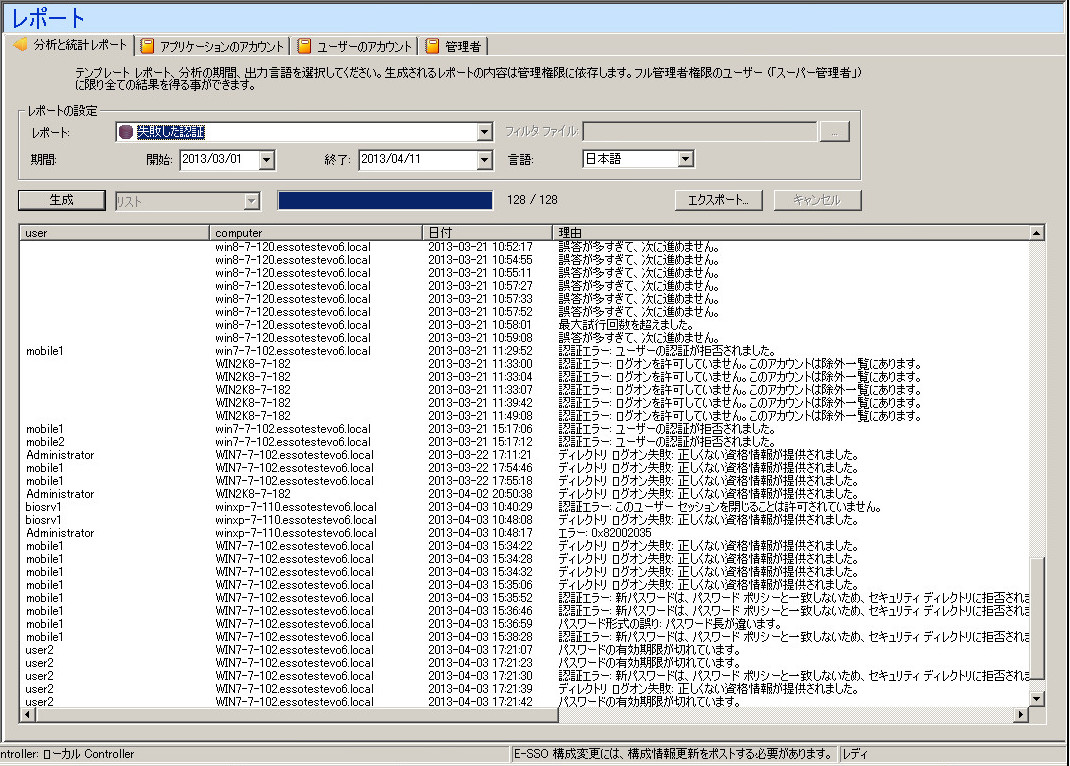Click the report generation progress bar
This screenshot has height=766, width=1070.
click(385, 200)
